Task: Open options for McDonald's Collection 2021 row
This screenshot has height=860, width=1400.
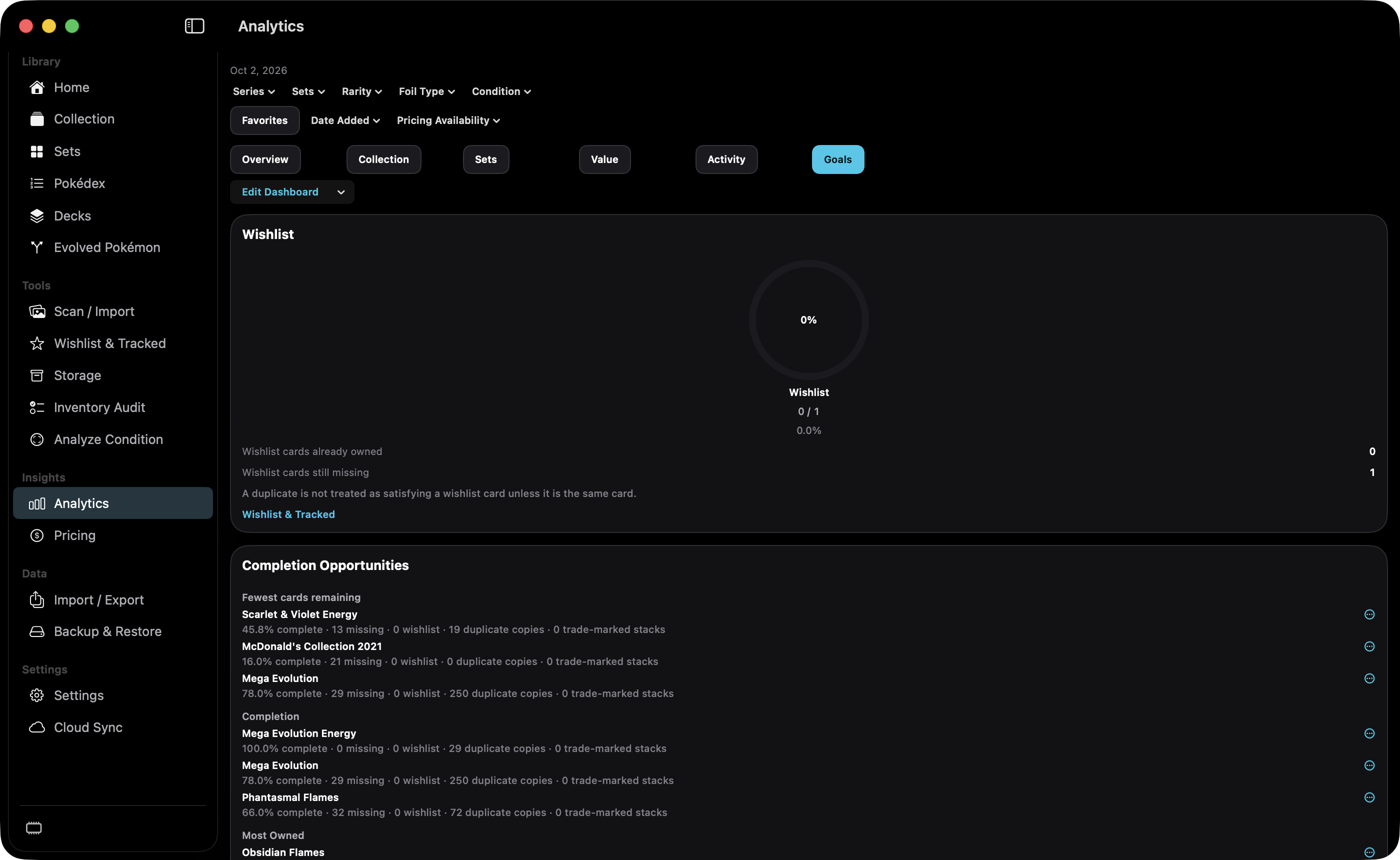Action: pos(1369,646)
